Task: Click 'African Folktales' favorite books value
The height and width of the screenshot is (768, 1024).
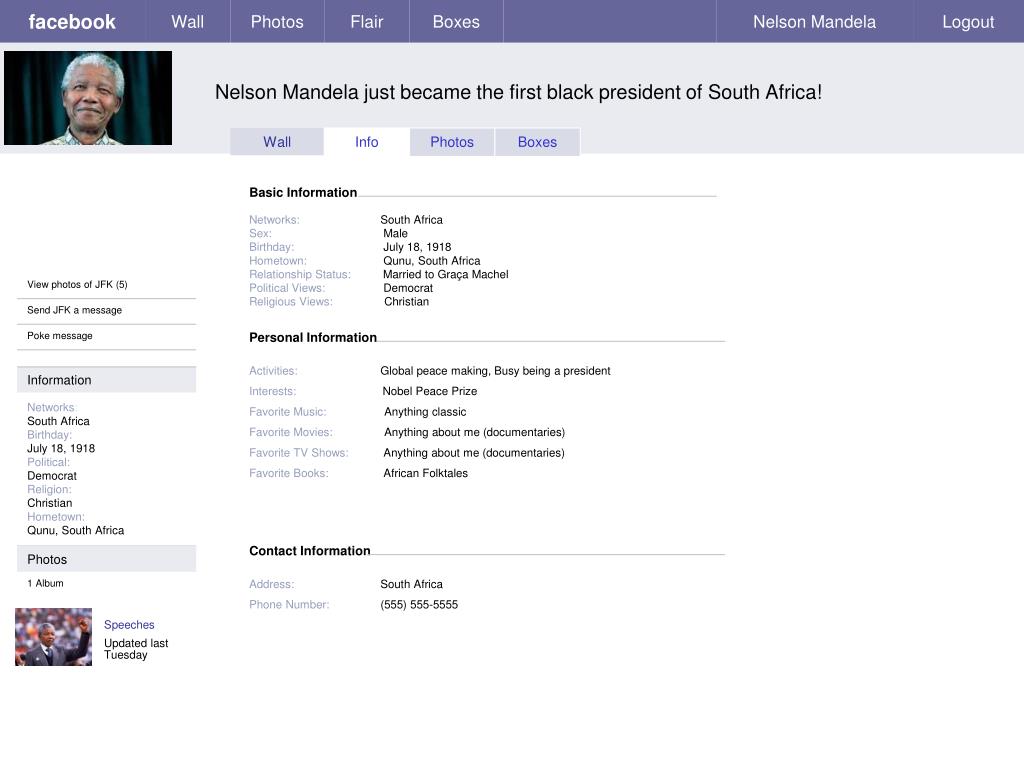Action: [x=426, y=473]
